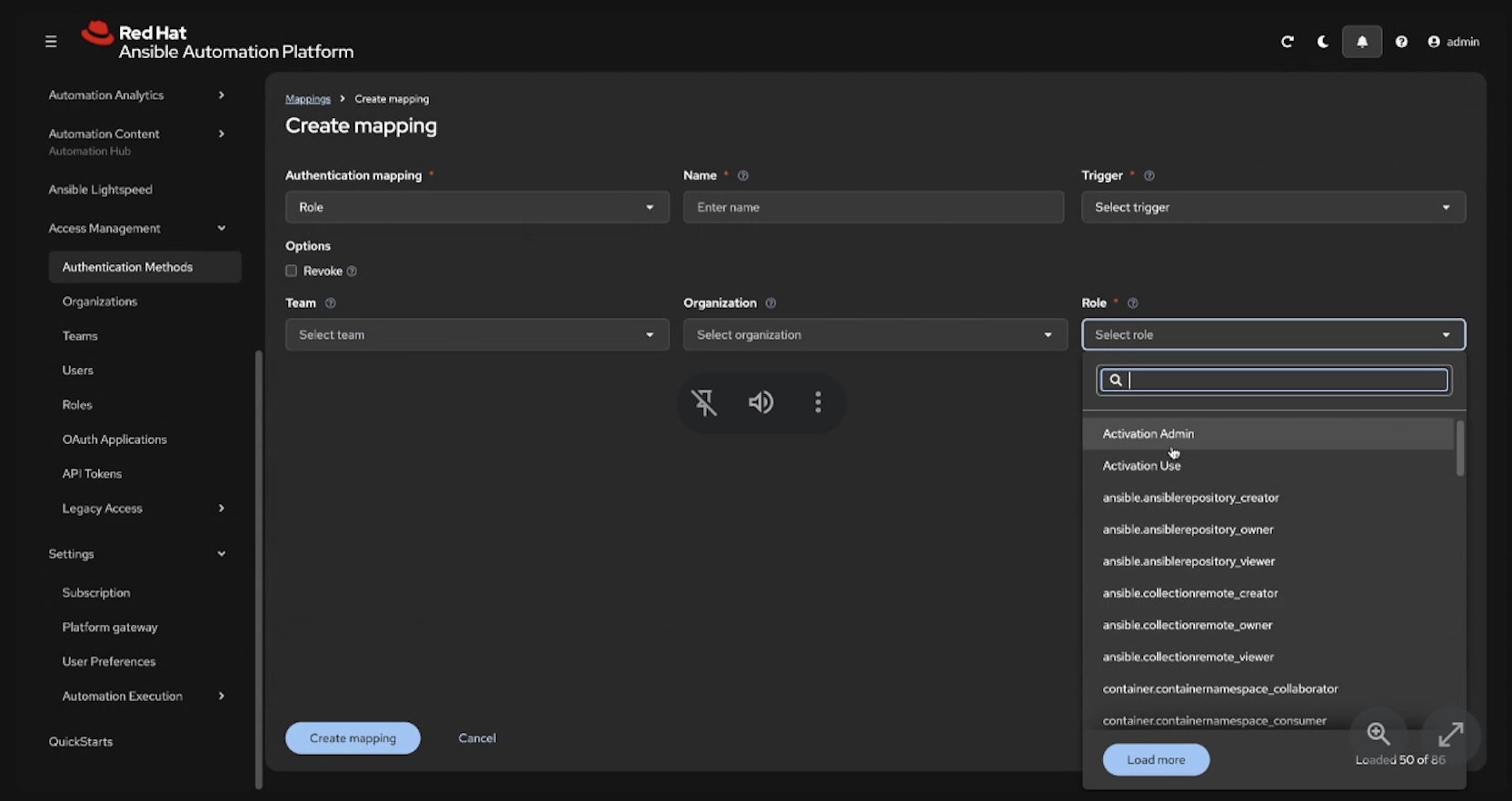Show help for the Name field
This screenshot has width=1512, height=801.
coord(743,175)
